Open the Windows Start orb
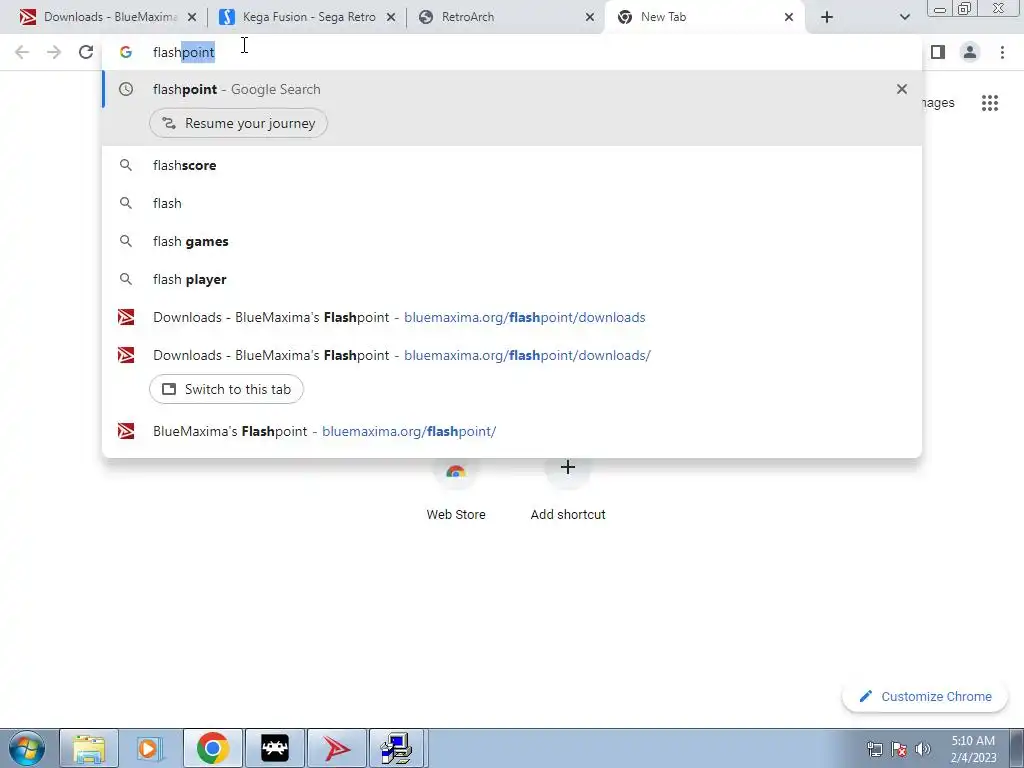Screen dimensions: 1024x768 pyautogui.click(x=26, y=748)
